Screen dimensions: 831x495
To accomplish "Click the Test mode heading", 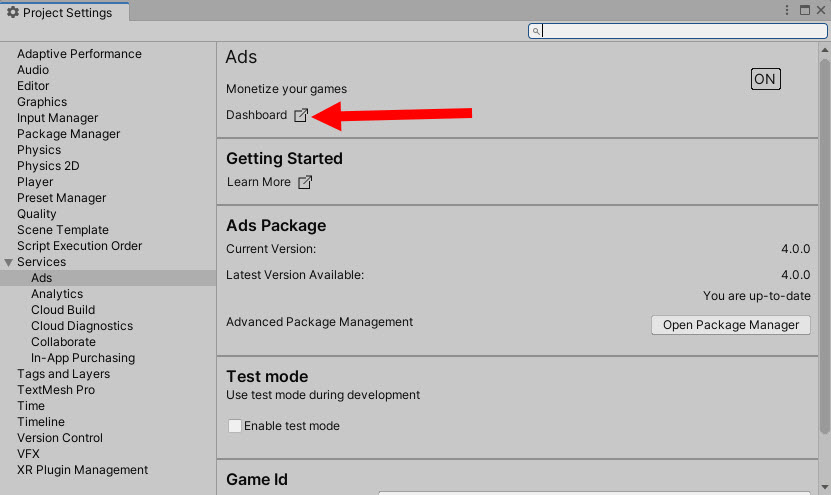I will [x=267, y=376].
